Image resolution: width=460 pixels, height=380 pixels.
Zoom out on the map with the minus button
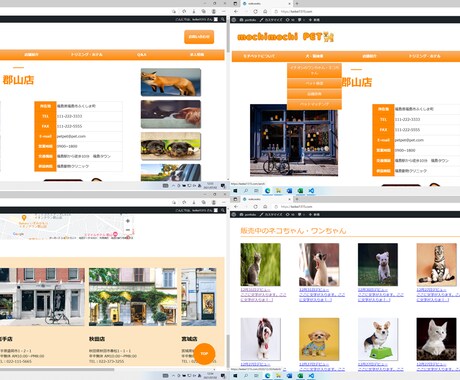[x=128, y=230]
